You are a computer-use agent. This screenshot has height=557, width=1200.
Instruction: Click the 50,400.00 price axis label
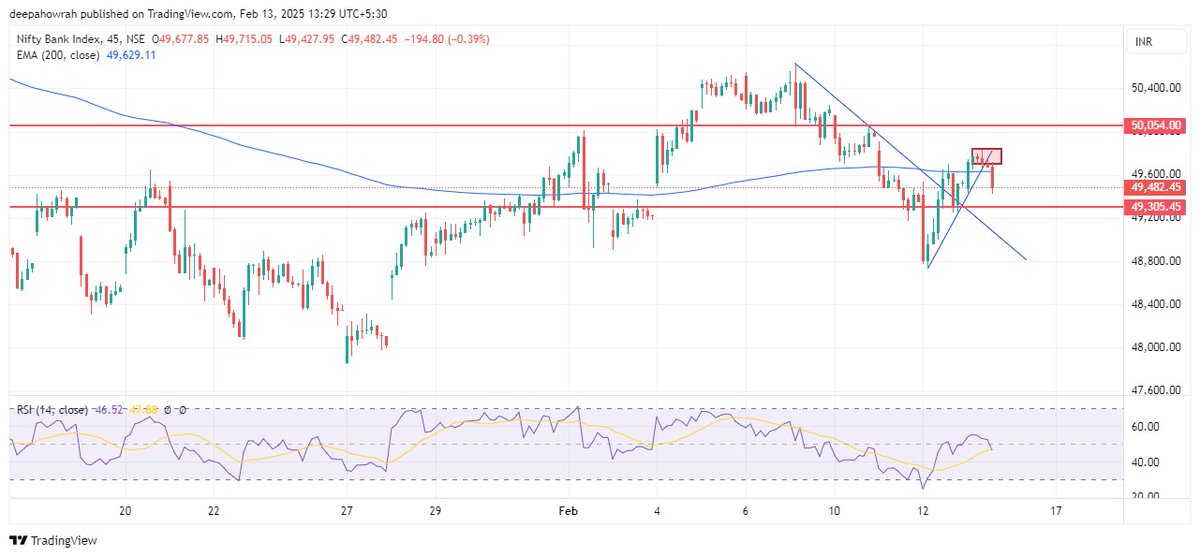[x=1156, y=88]
